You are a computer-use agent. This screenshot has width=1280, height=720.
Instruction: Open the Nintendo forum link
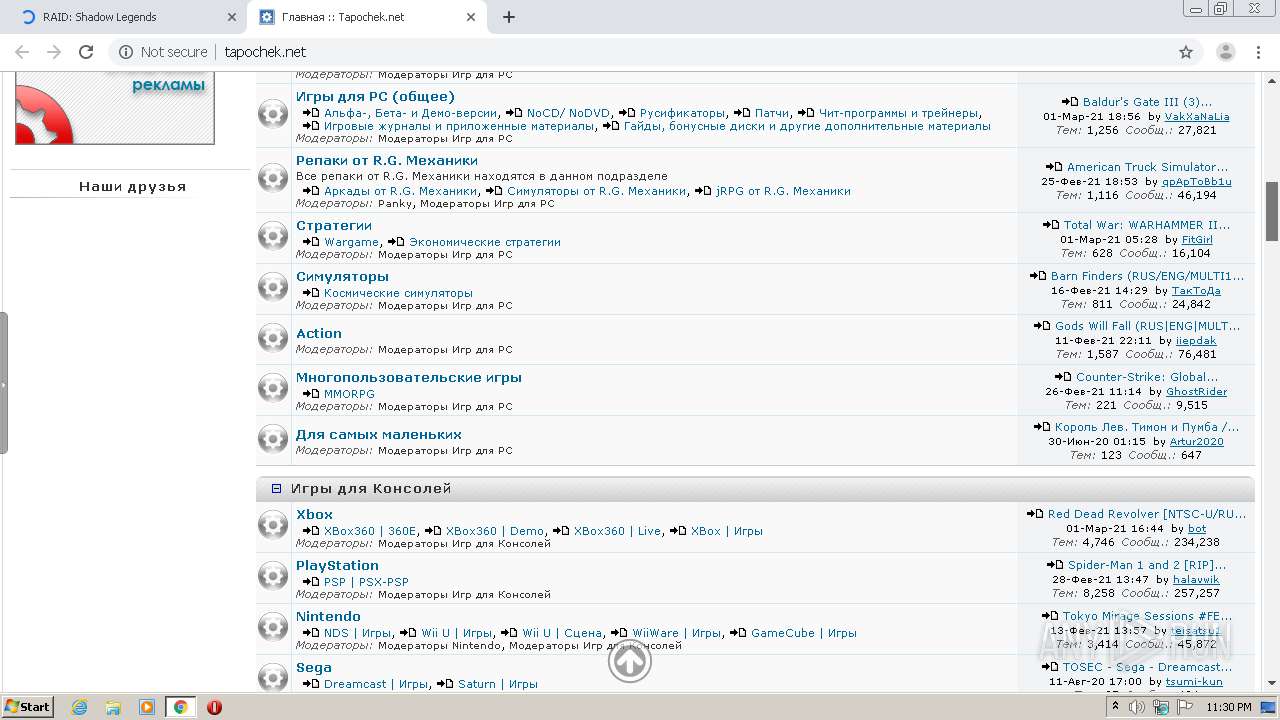click(328, 617)
